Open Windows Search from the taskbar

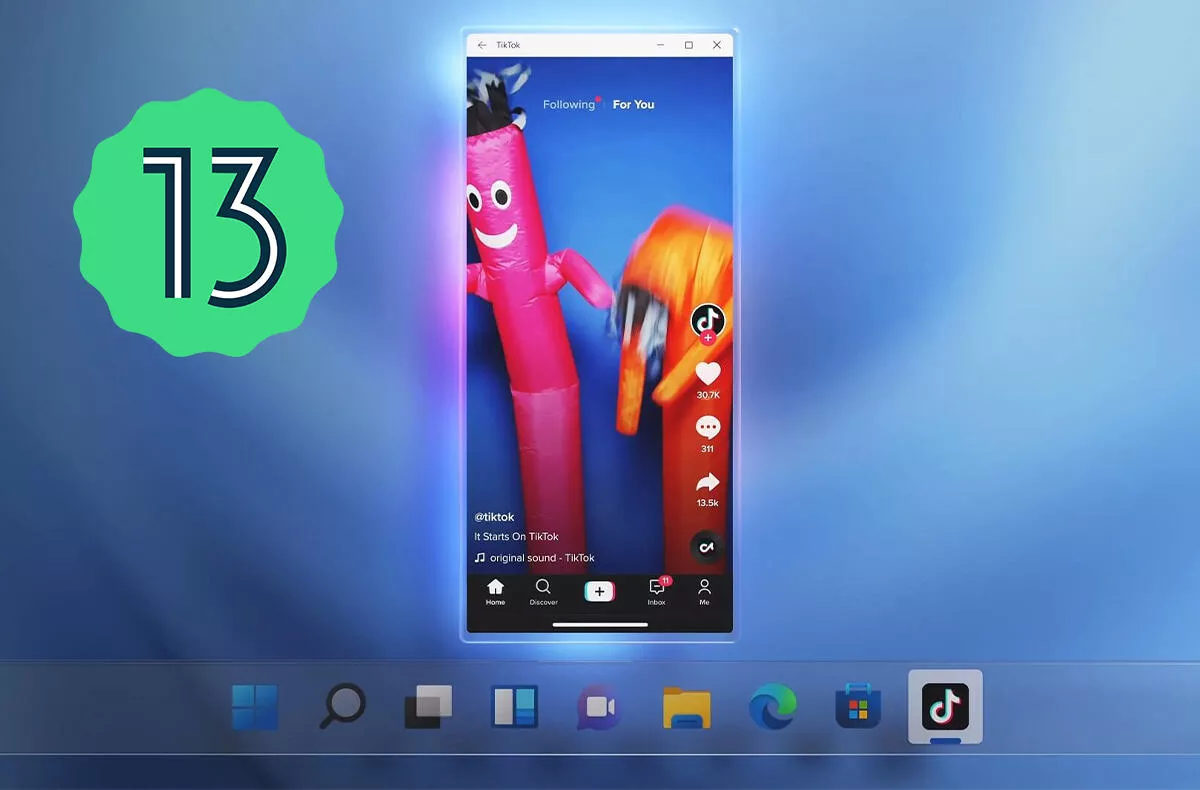pyautogui.click(x=342, y=707)
